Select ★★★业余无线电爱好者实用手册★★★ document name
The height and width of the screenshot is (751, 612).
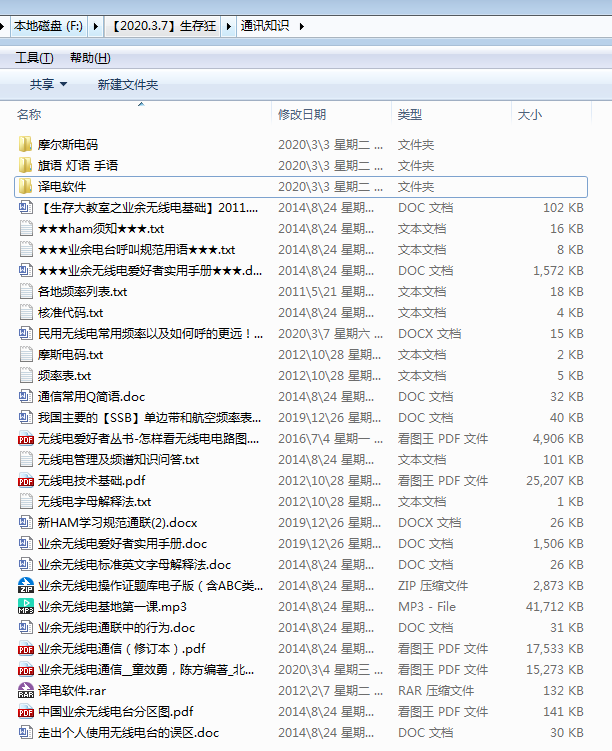point(150,271)
